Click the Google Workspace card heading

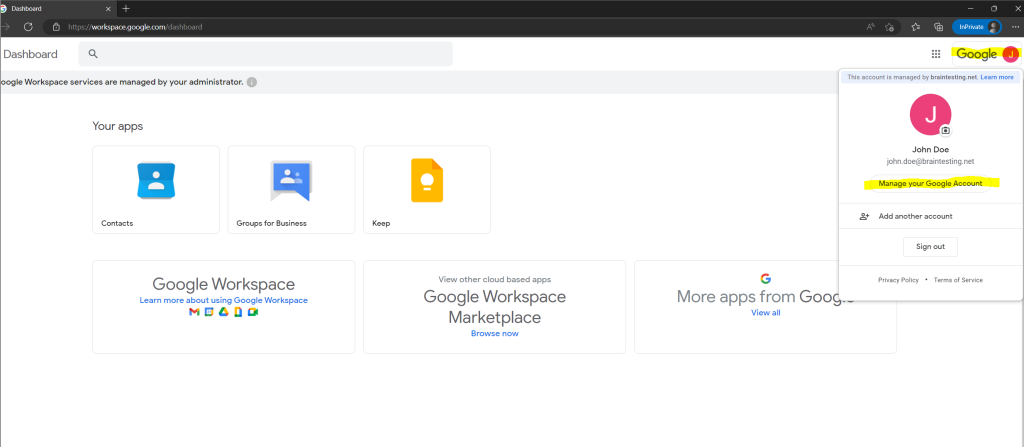[223, 284]
